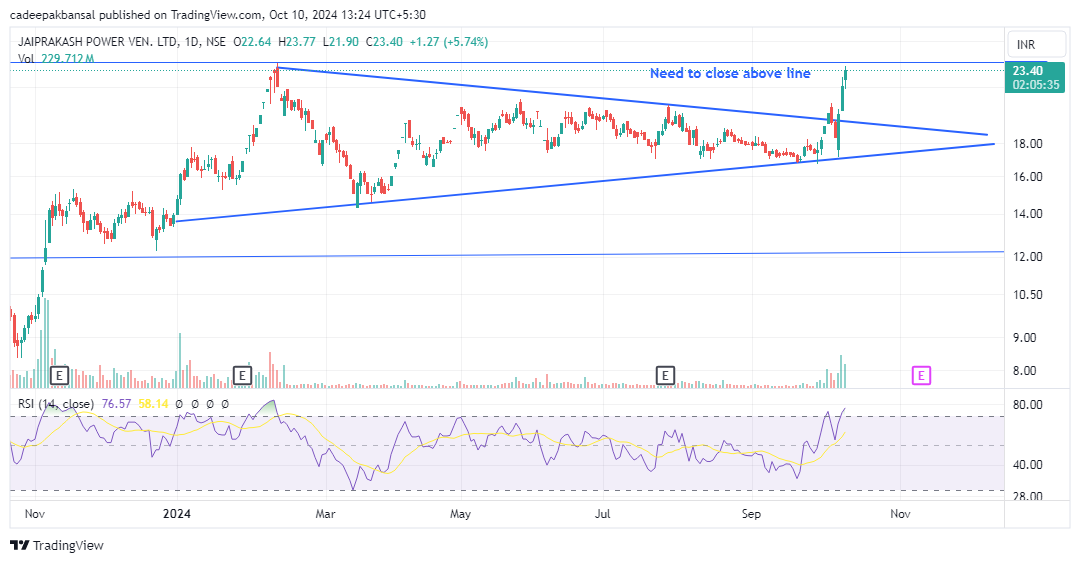1080x563 pixels.
Task: Click the TradingView logo at the bottom
Action: (x=57, y=545)
